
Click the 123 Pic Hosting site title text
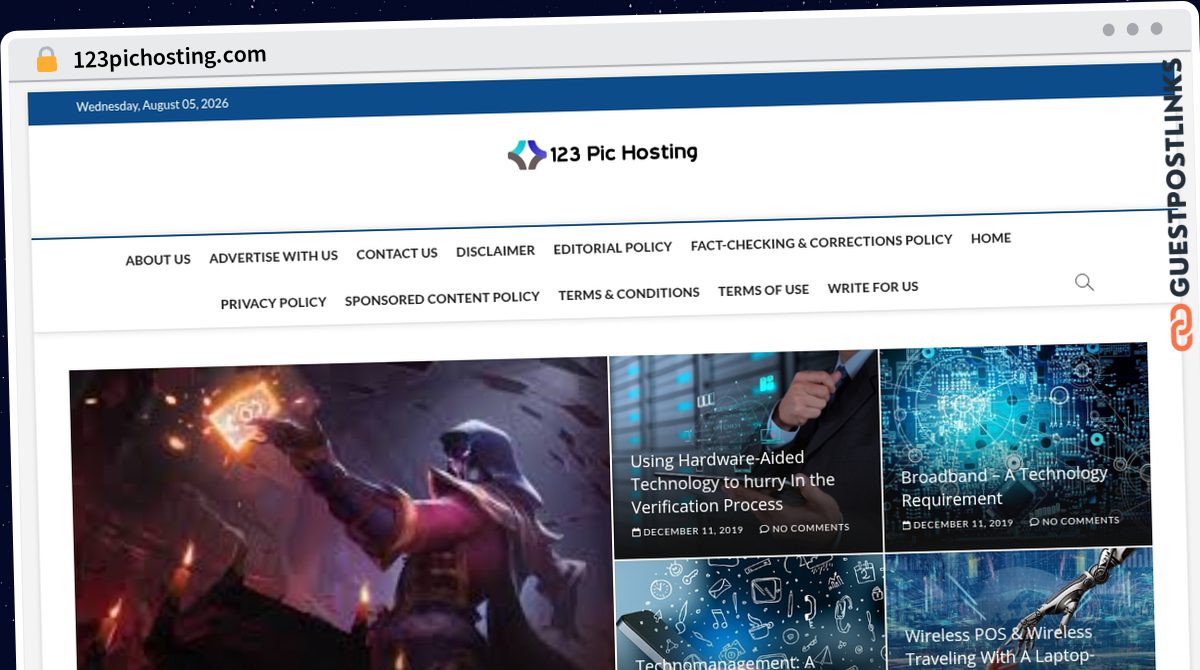point(623,154)
